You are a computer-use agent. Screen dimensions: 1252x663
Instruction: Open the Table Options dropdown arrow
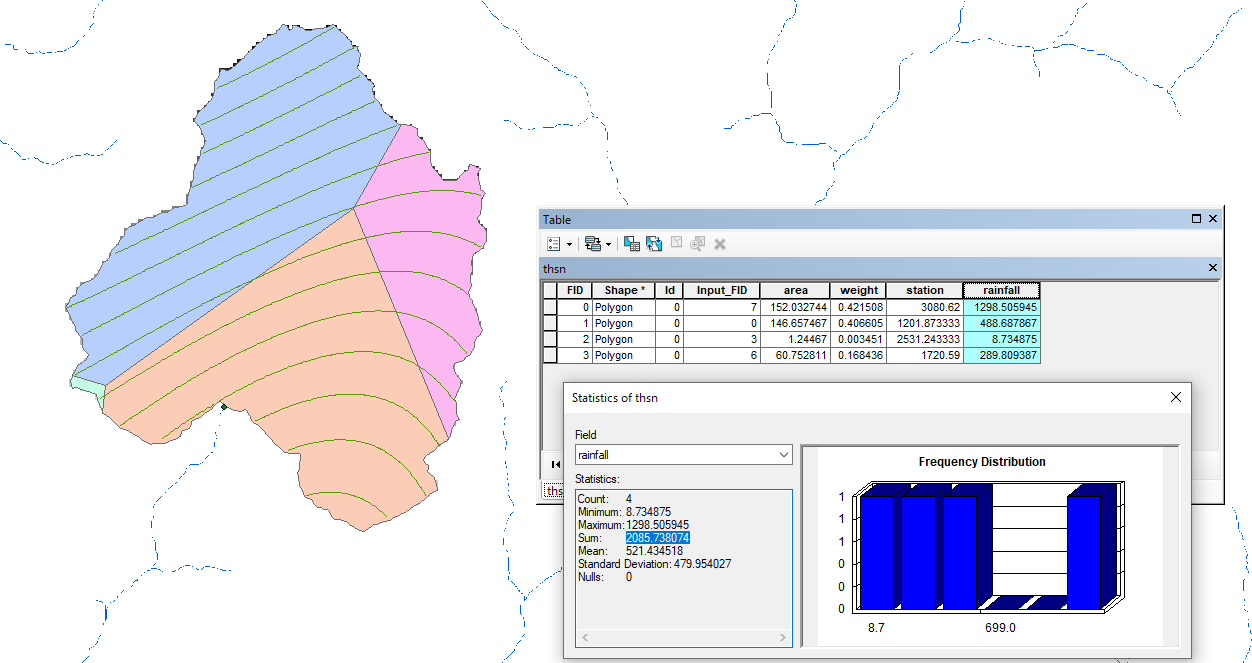pyautogui.click(x=570, y=244)
